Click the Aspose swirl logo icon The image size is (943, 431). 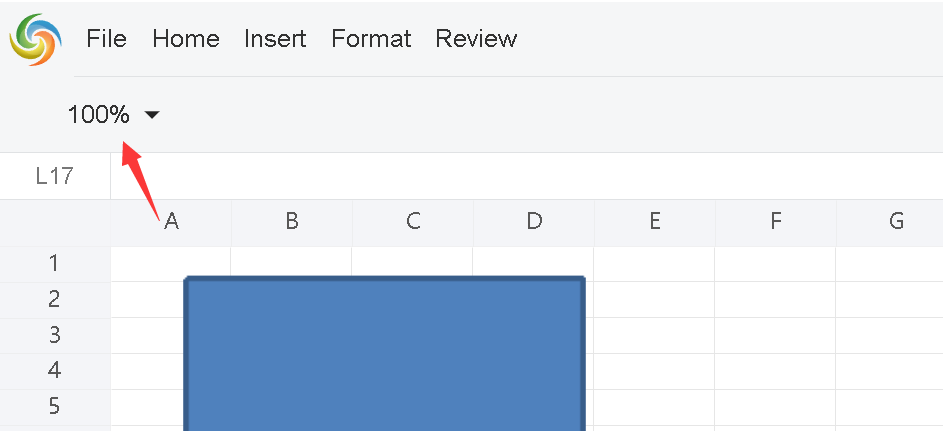click(35, 40)
